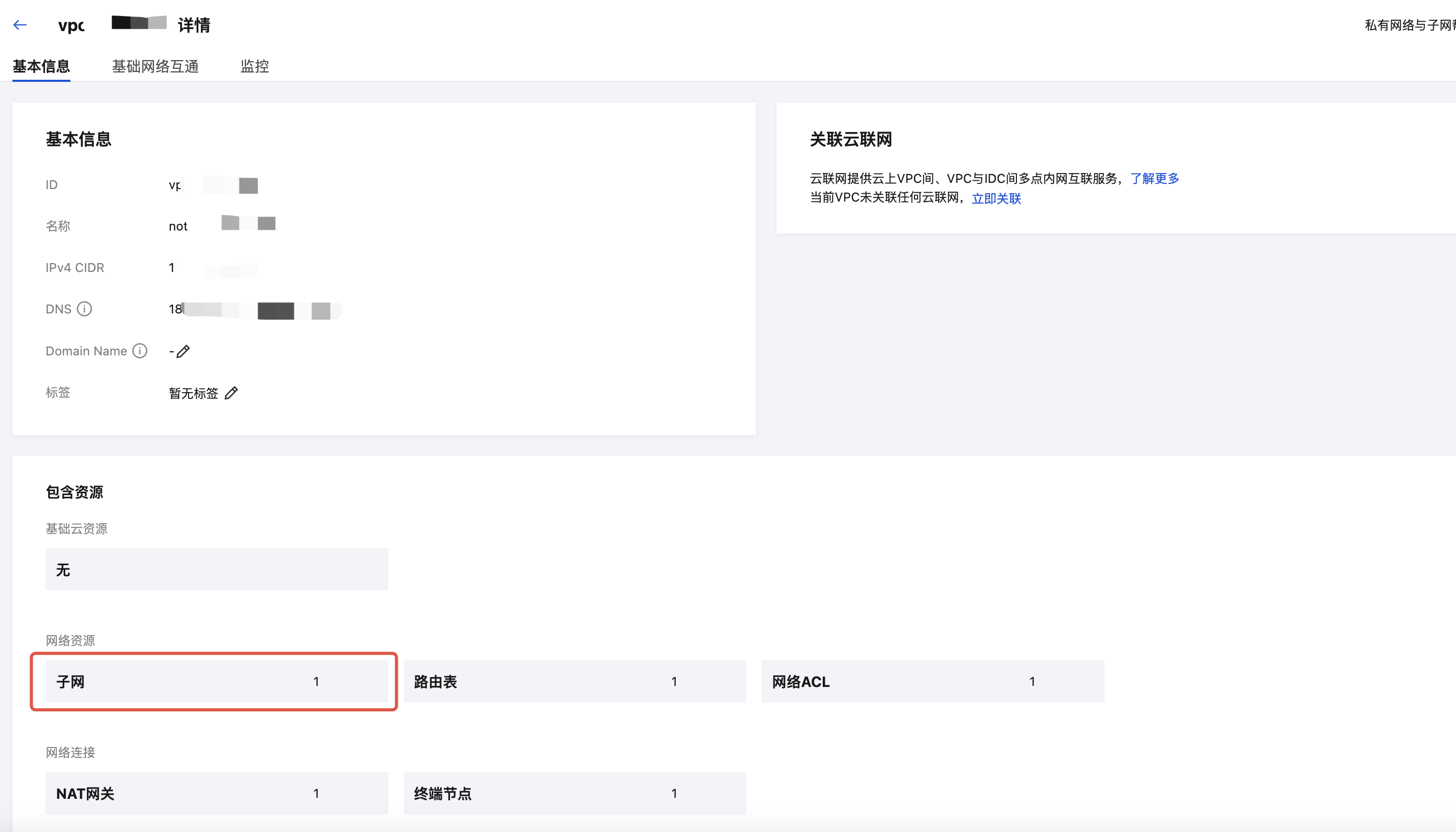Open the 监控 tab
Image resolution: width=1456 pixels, height=832 pixels.
pos(255,66)
